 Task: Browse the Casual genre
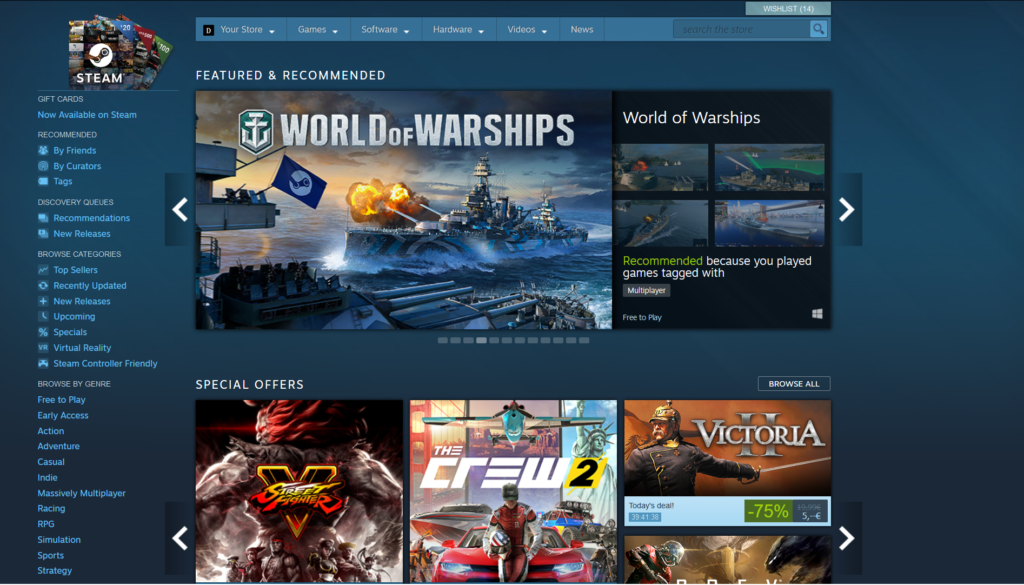[x=51, y=462]
